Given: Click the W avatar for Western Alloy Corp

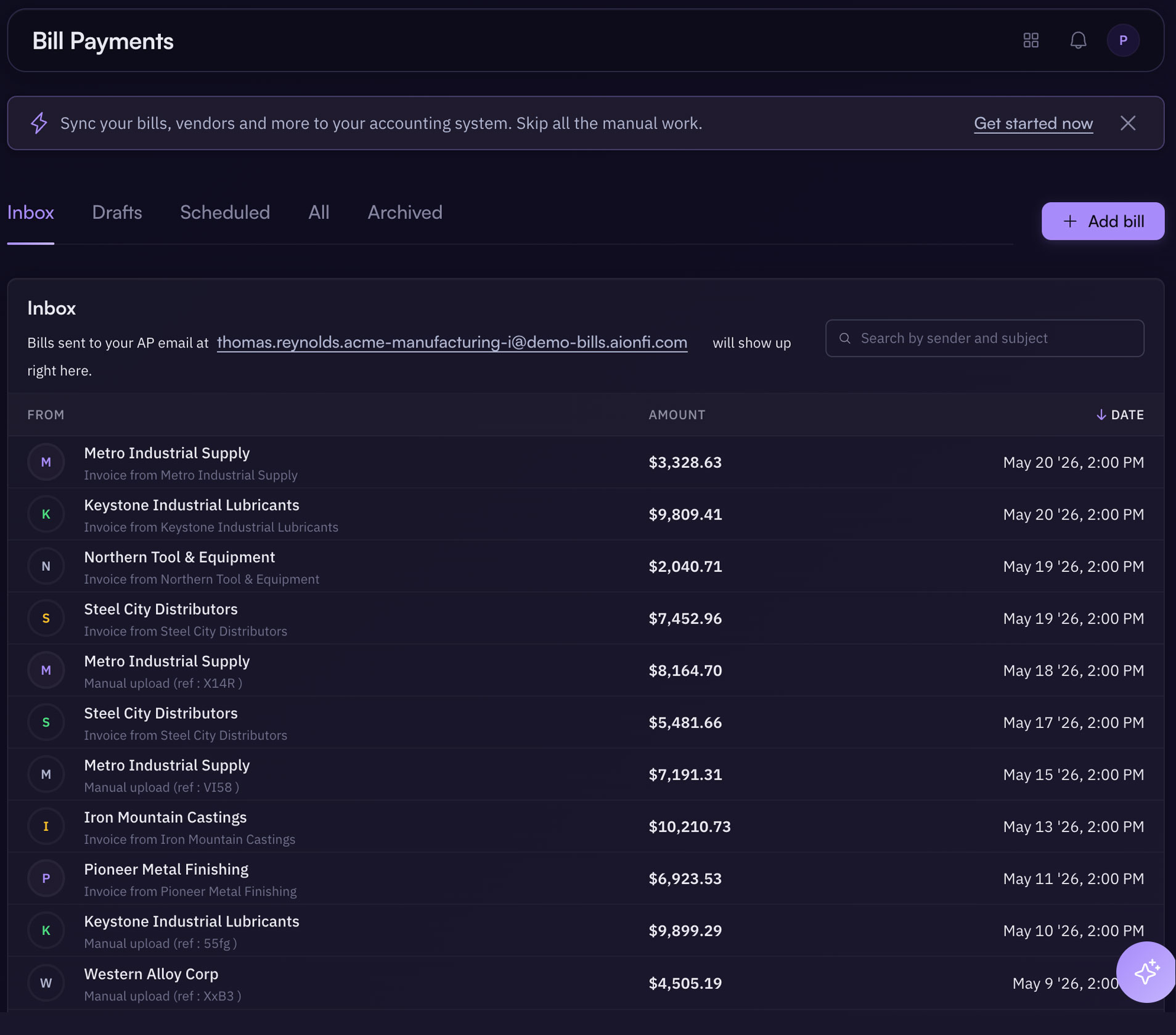Looking at the screenshot, I should [46, 983].
